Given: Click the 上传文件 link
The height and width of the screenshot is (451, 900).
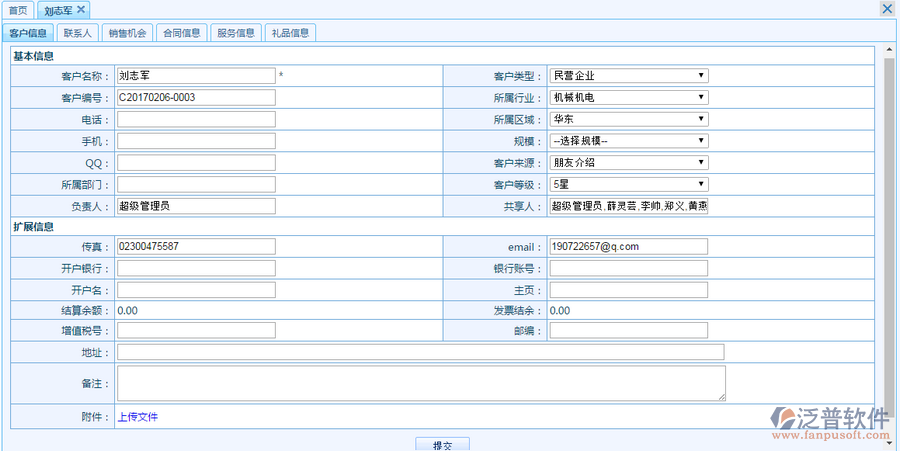Looking at the screenshot, I should click(x=138, y=417).
